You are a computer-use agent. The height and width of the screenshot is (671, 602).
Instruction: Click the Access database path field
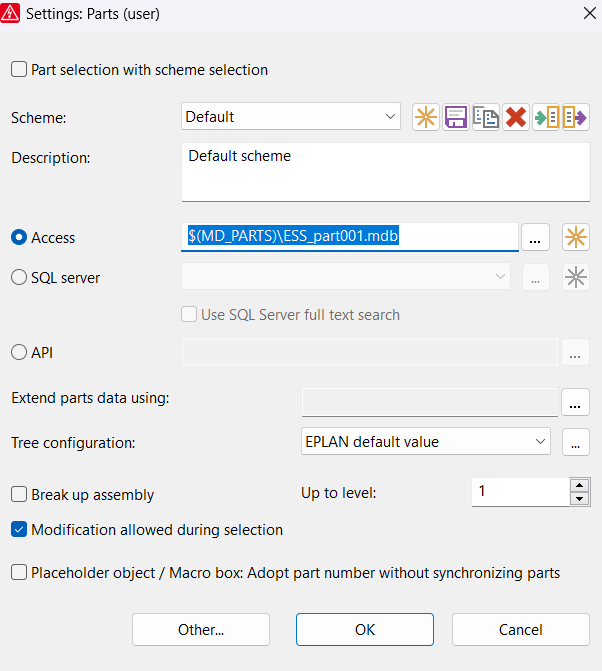pos(350,237)
